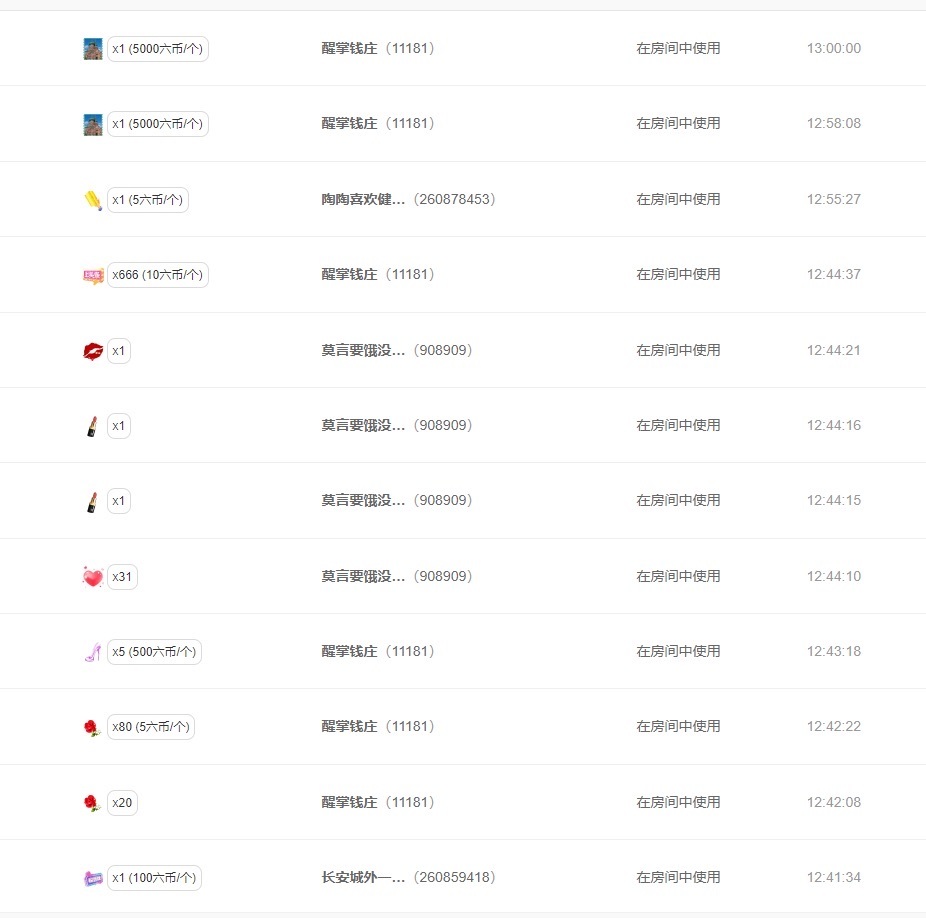The height and width of the screenshot is (918, 926).
Task: Select the 12:42:22 timestamp
Action: pos(834,726)
